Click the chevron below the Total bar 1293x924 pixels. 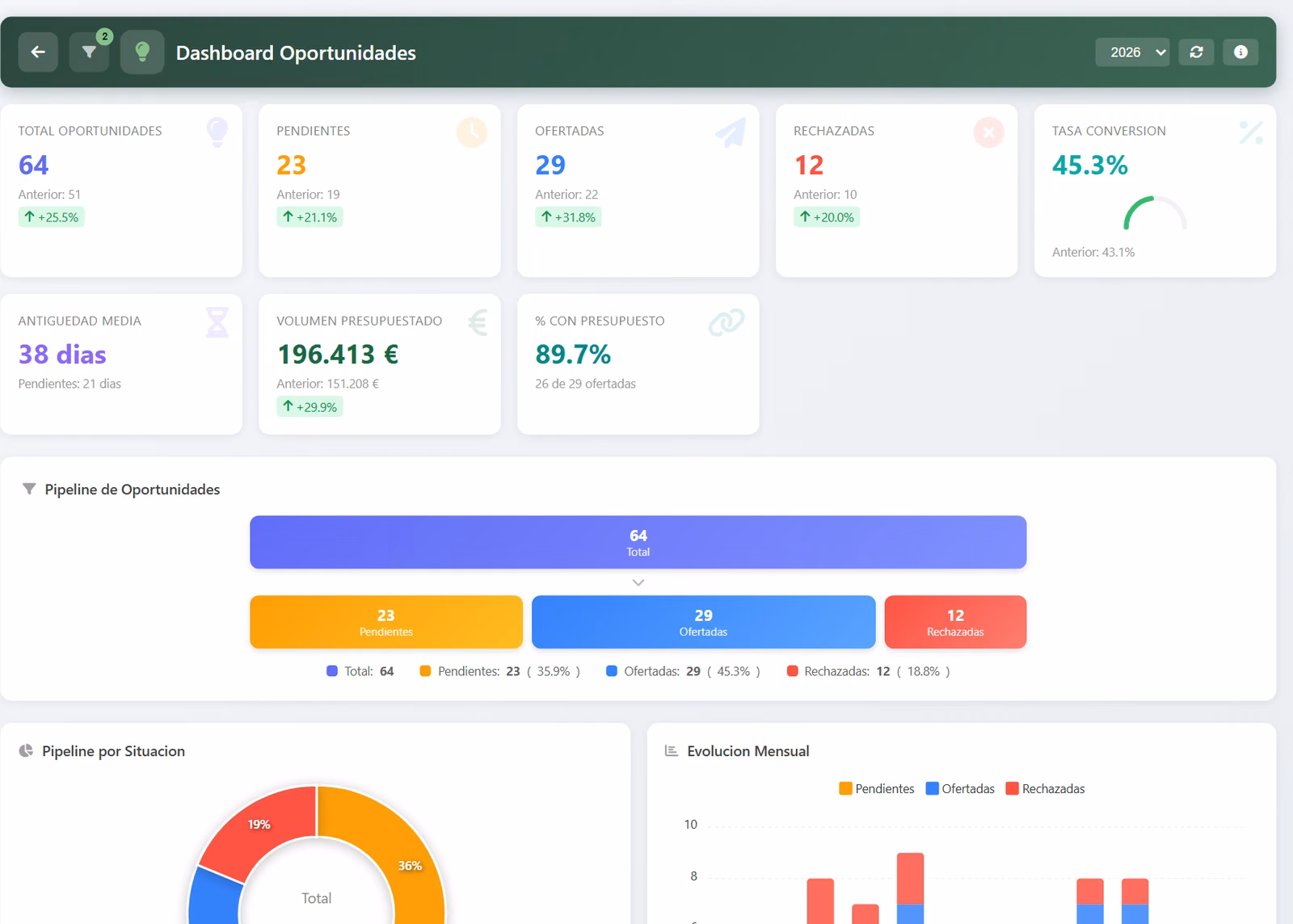638,582
